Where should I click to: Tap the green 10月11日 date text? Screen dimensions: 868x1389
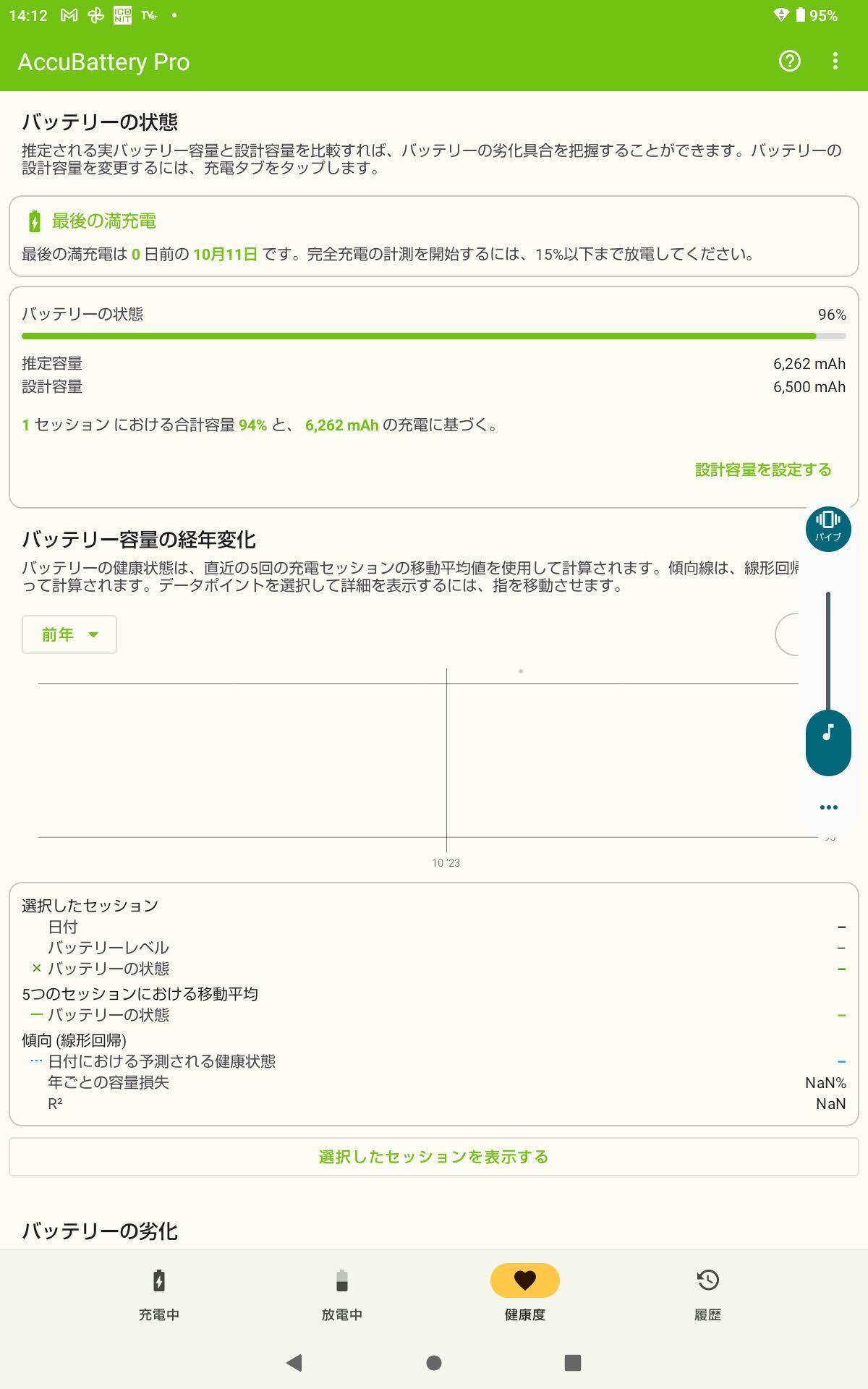click(x=225, y=254)
